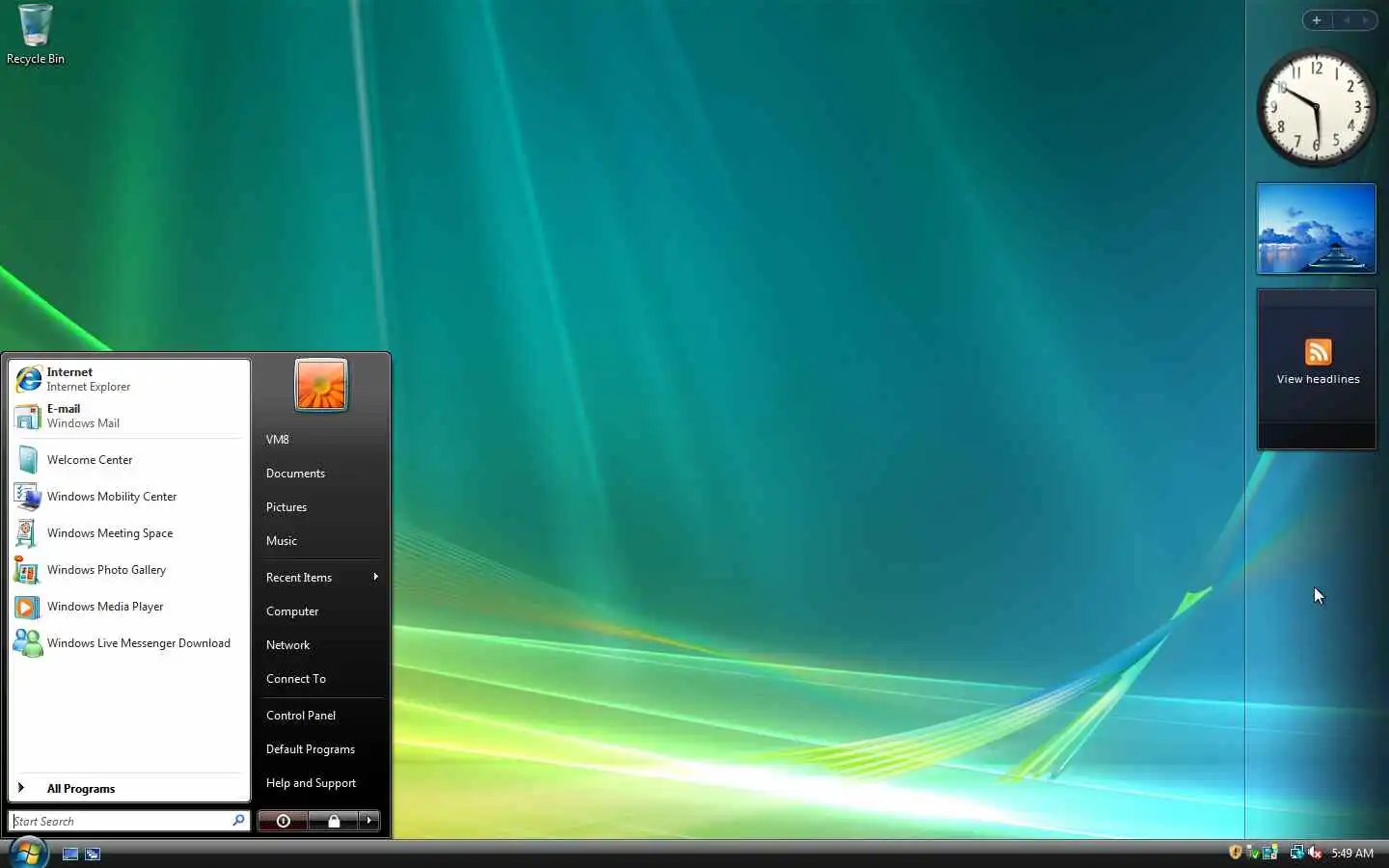Click the analog clock gadget
This screenshot has width=1389, height=868.
tap(1317, 108)
